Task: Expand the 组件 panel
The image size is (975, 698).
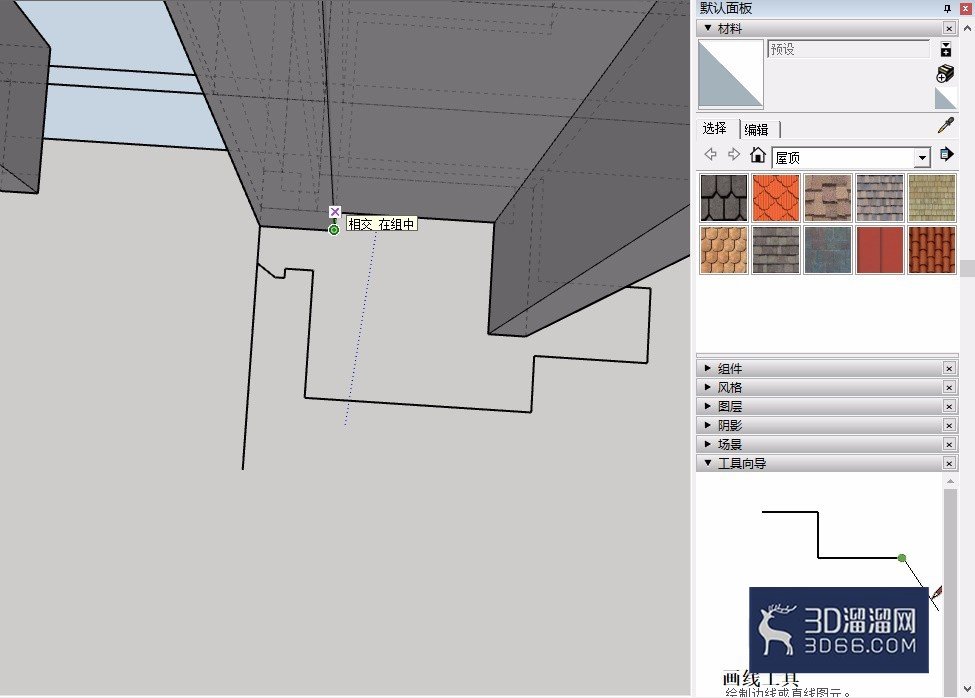Action: click(708, 368)
